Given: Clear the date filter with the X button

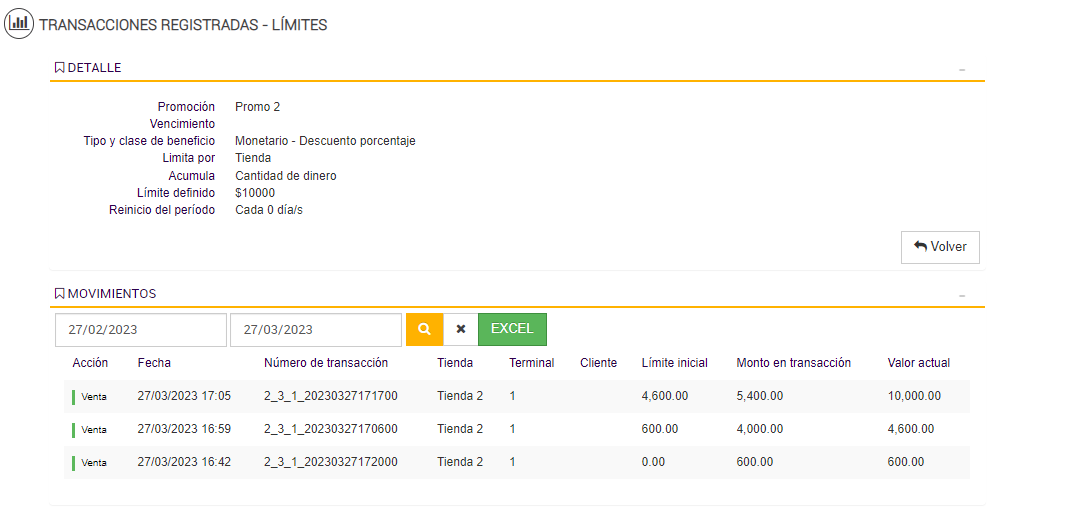Looking at the screenshot, I should pos(461,329).
